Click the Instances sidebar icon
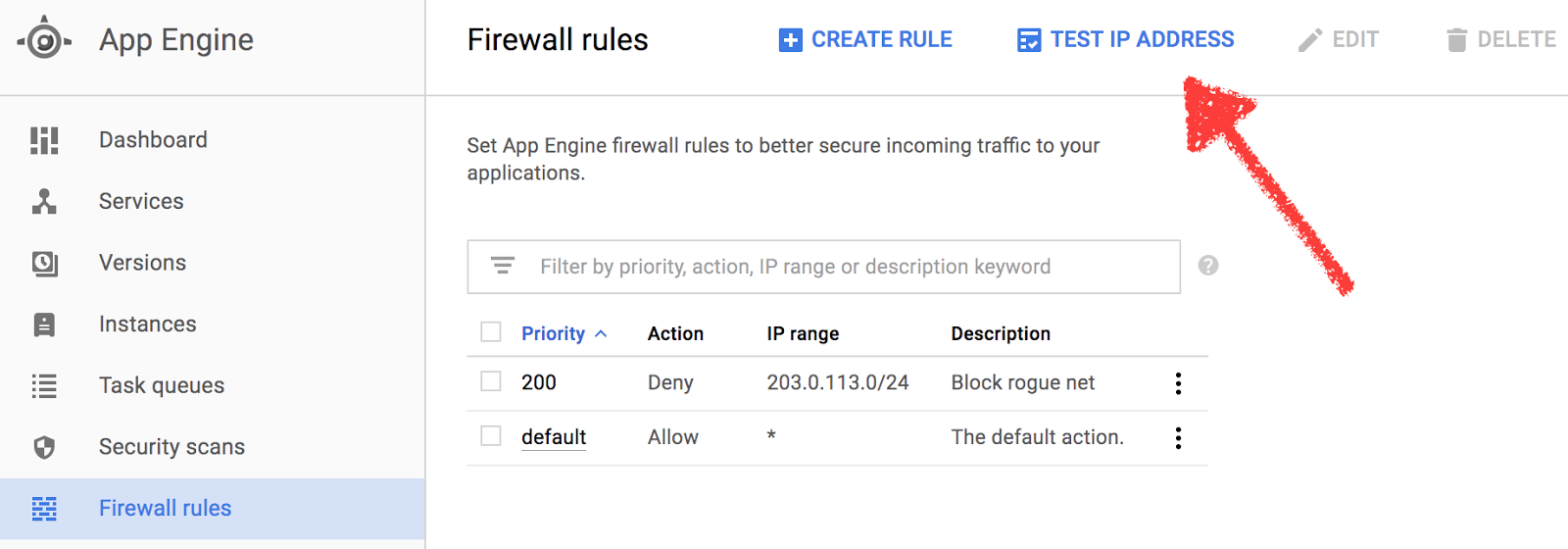 44,324
